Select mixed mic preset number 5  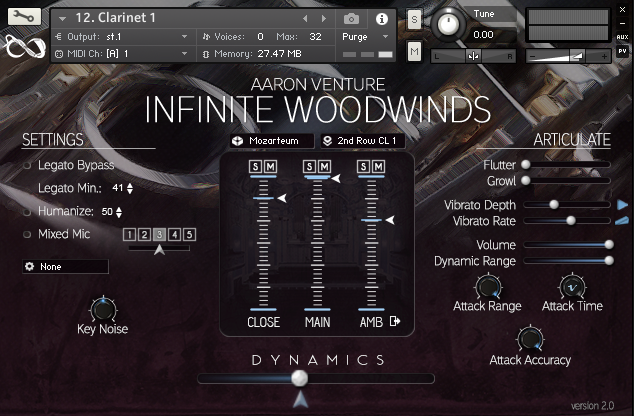click(x=190, y=234)
